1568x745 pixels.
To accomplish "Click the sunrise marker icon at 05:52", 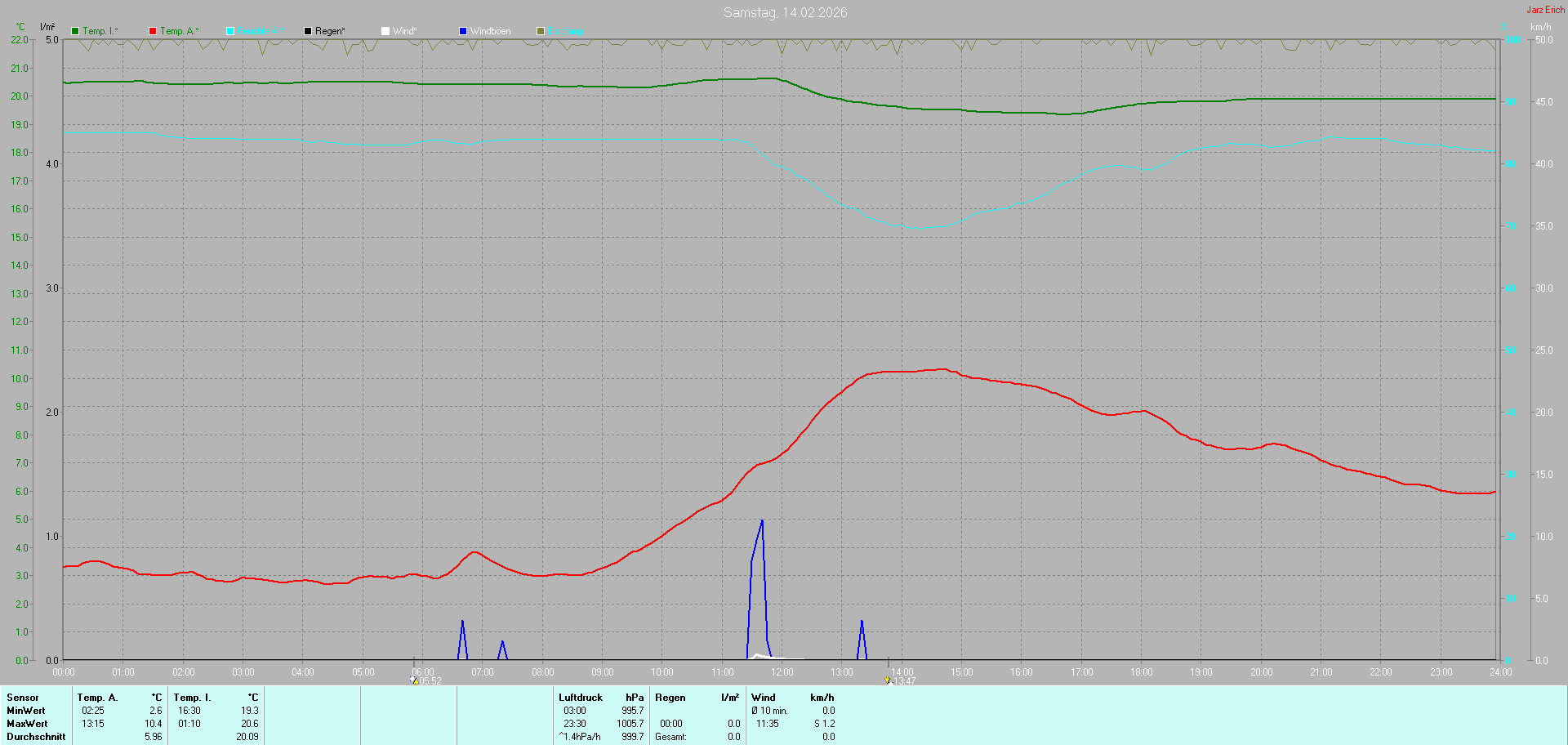I will pos(414,680).
